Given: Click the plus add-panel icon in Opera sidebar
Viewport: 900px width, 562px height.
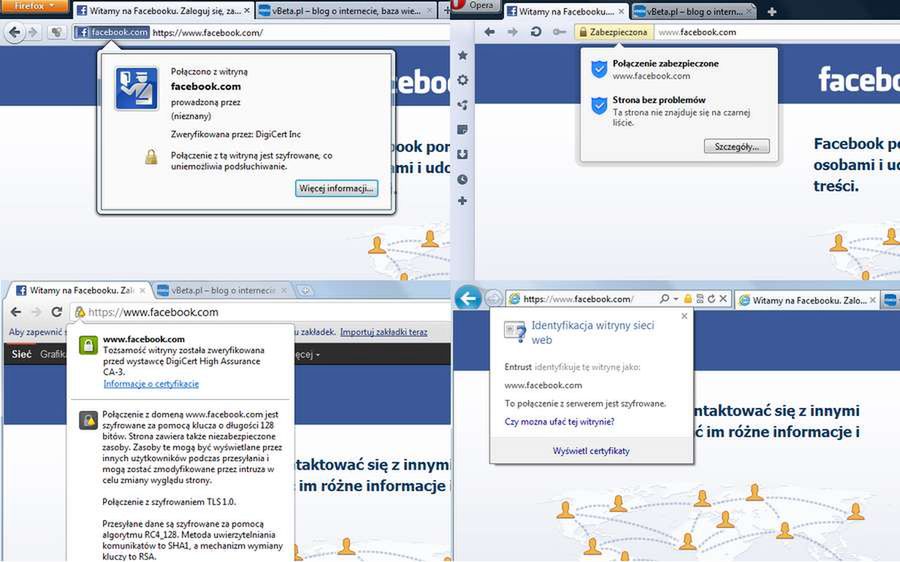Looking at the screenshot, I should click(x=463, y=201).
